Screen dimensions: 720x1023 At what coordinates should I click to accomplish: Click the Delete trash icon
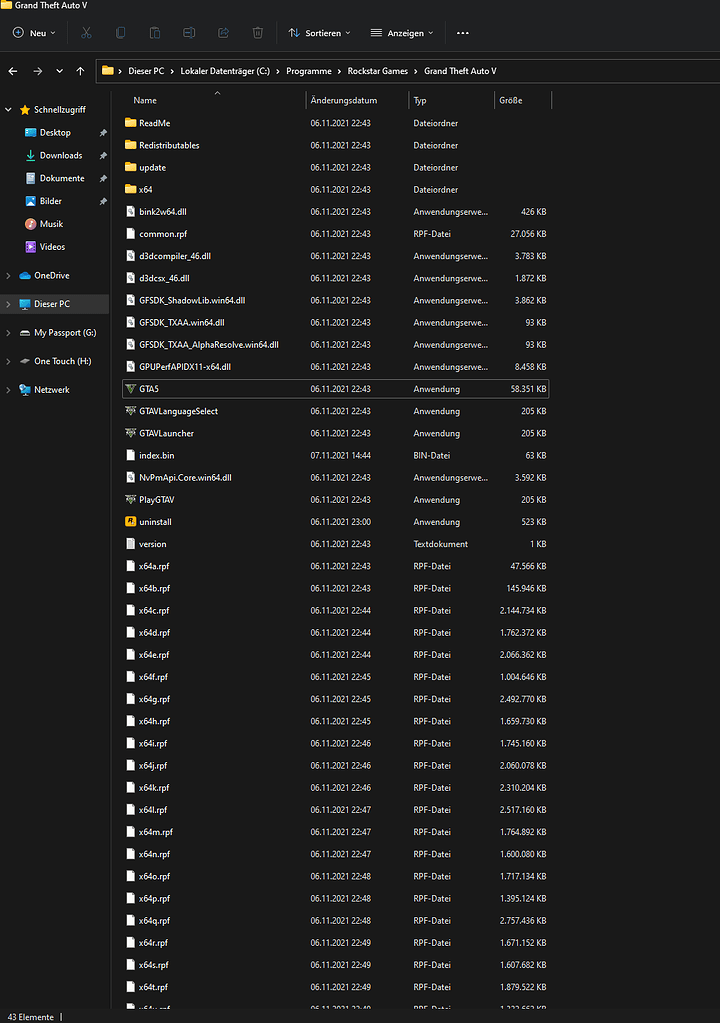[258, 33]
